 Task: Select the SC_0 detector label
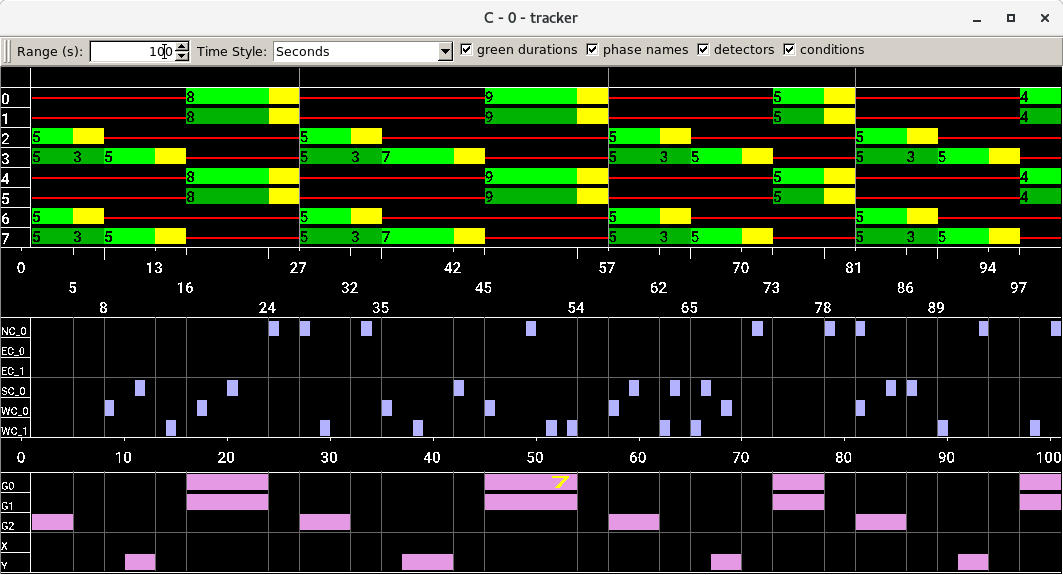click(x=14, y=391)
